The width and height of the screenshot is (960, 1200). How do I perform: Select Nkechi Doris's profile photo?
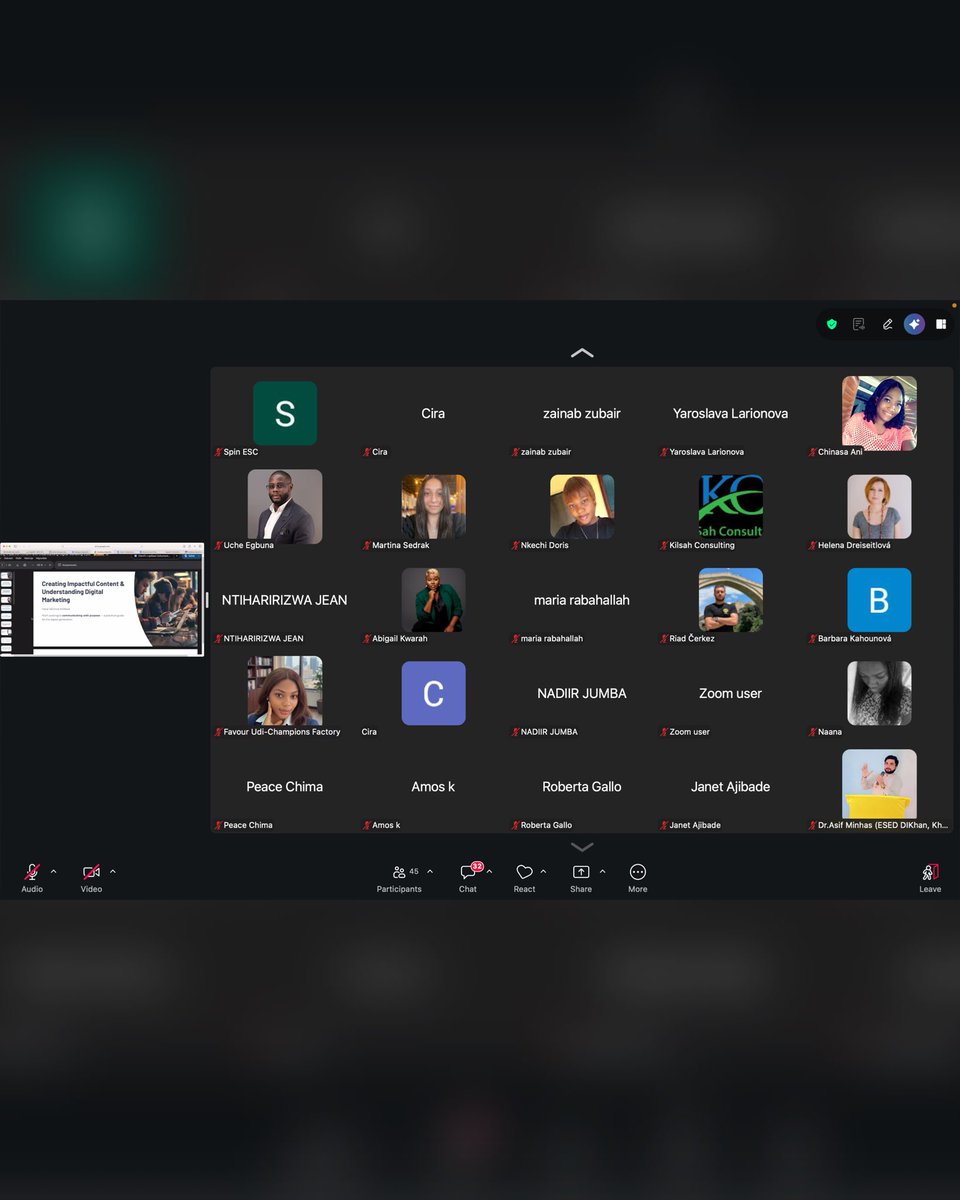click(582, 506)
